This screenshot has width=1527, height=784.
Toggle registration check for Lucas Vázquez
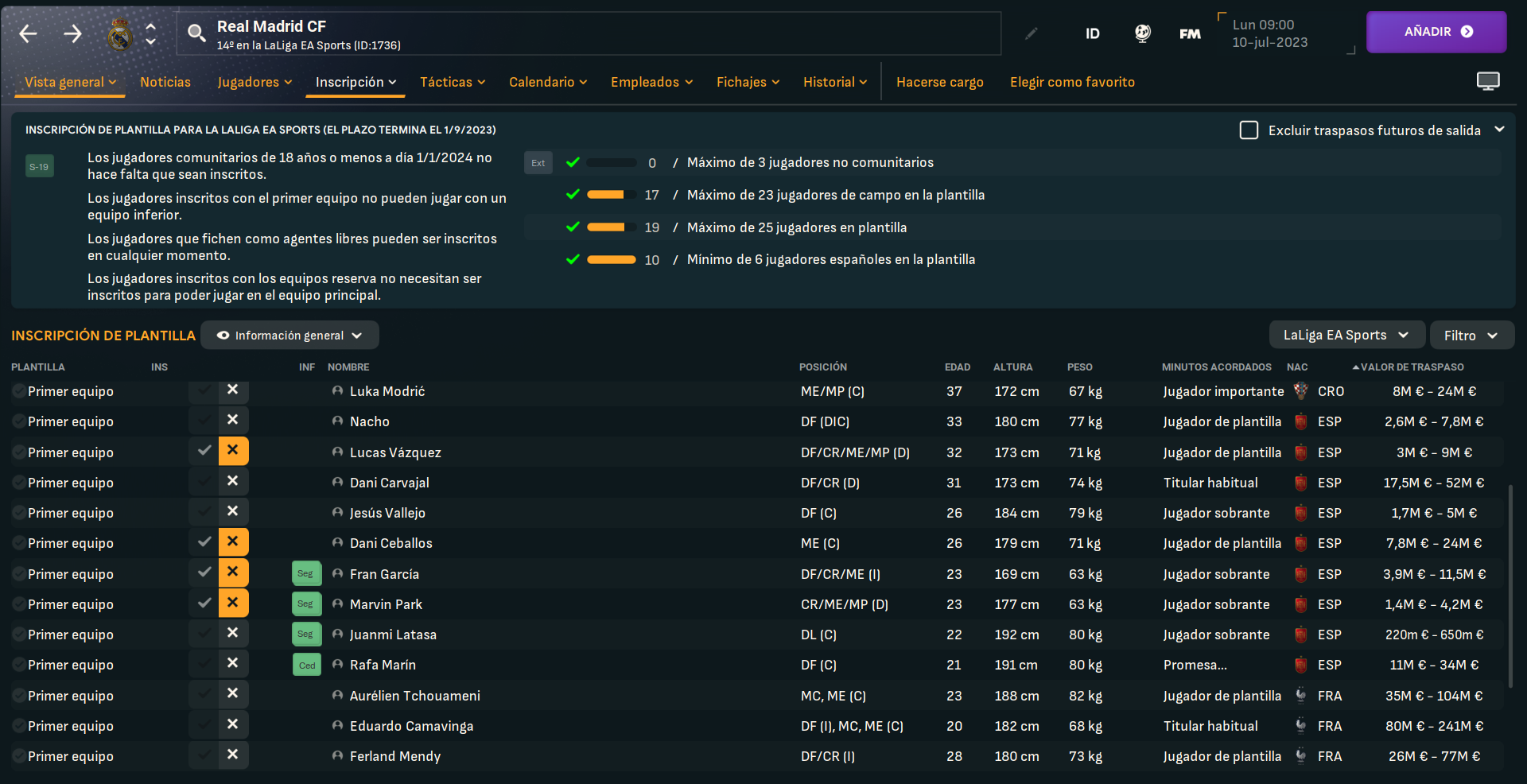click(x=204, y=451)
